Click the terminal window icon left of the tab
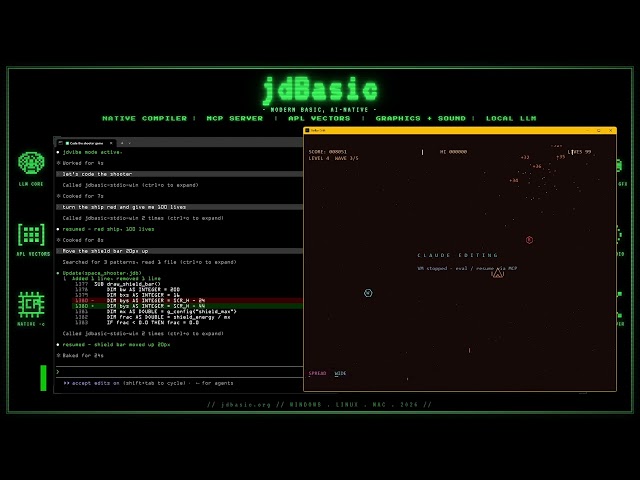640x480 pixels. tap(60, 143)
